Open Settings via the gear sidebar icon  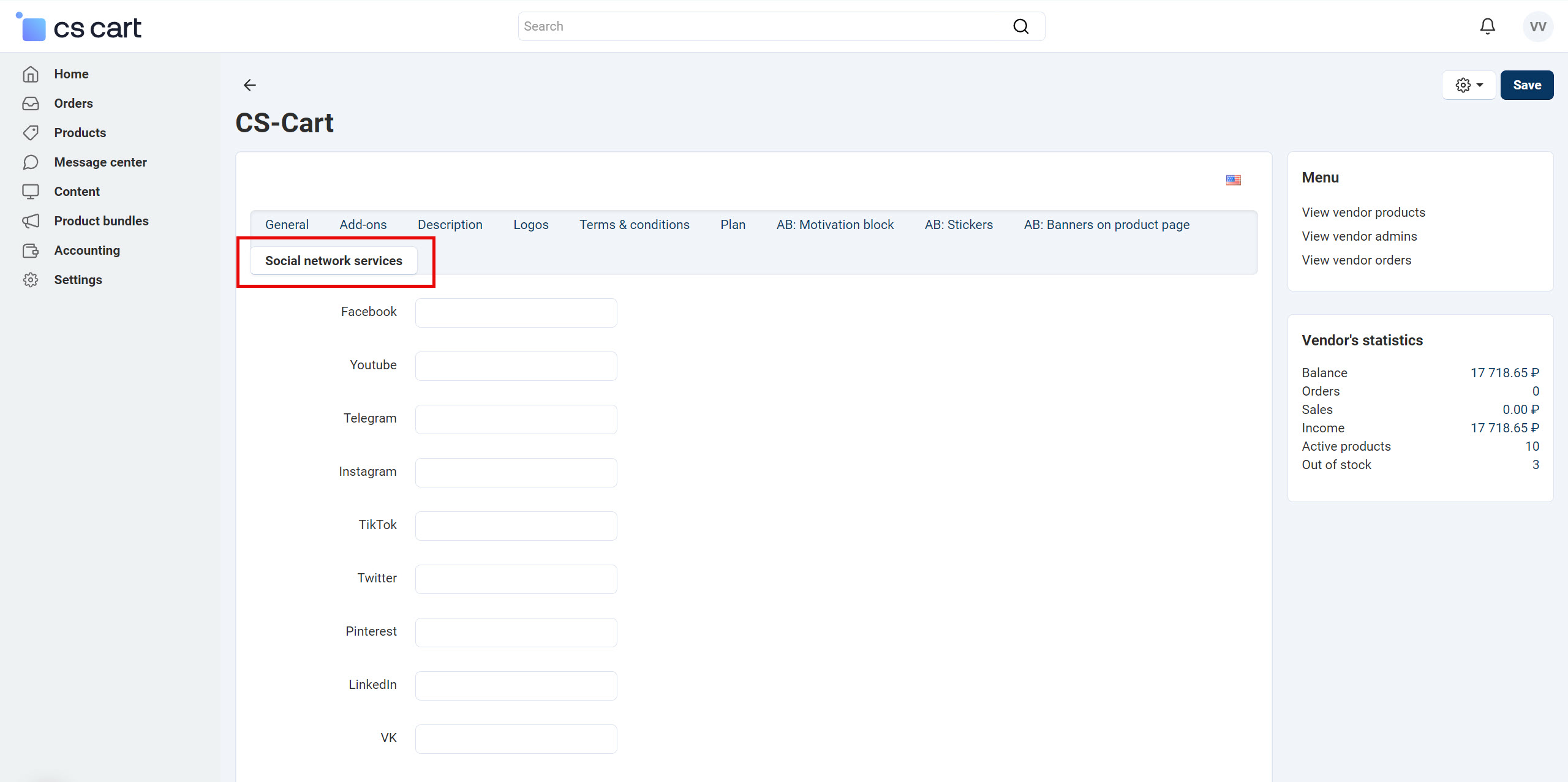(x=31, y=279)
